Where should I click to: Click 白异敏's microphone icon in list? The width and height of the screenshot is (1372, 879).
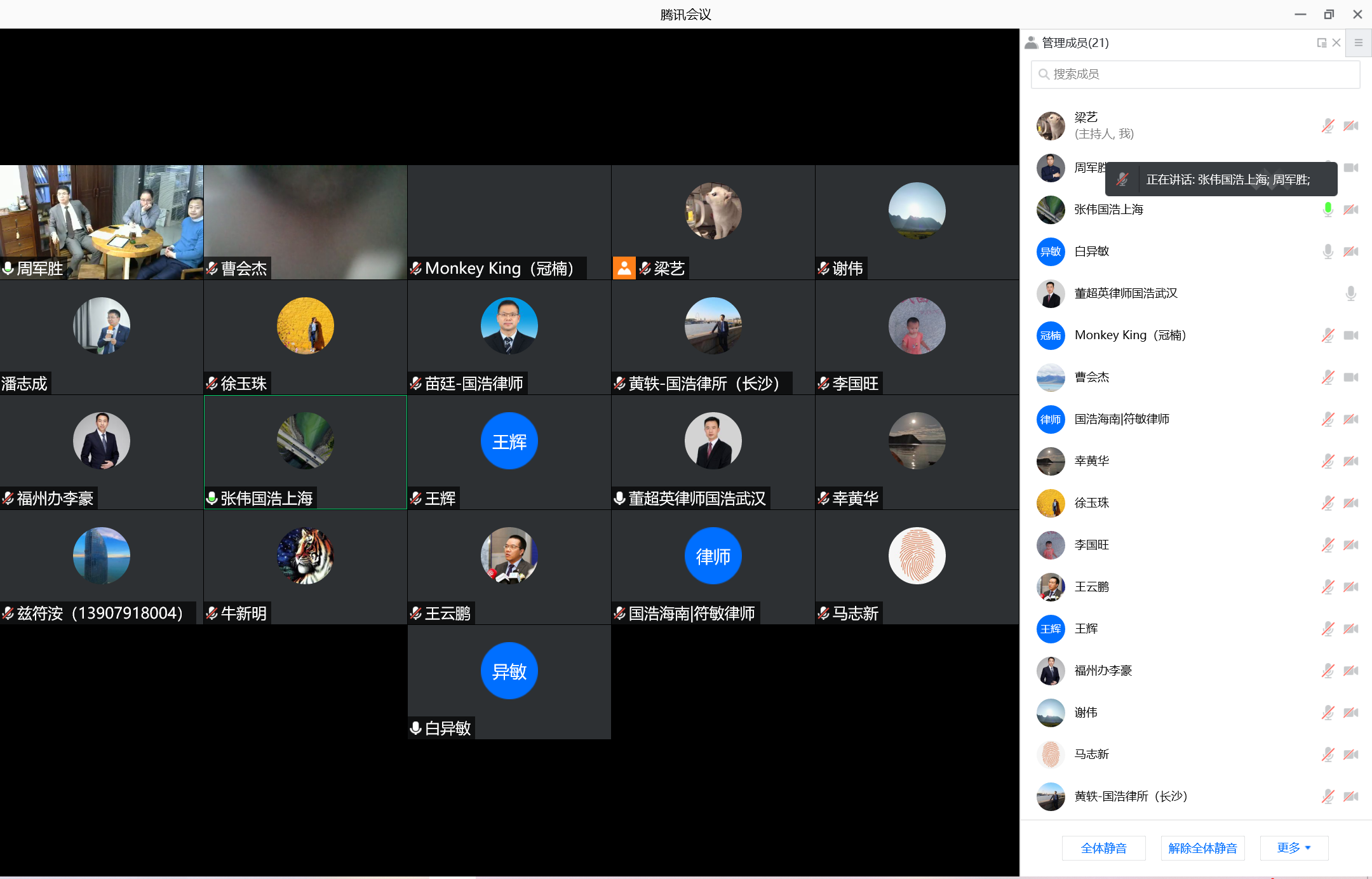click(1328, 252)
